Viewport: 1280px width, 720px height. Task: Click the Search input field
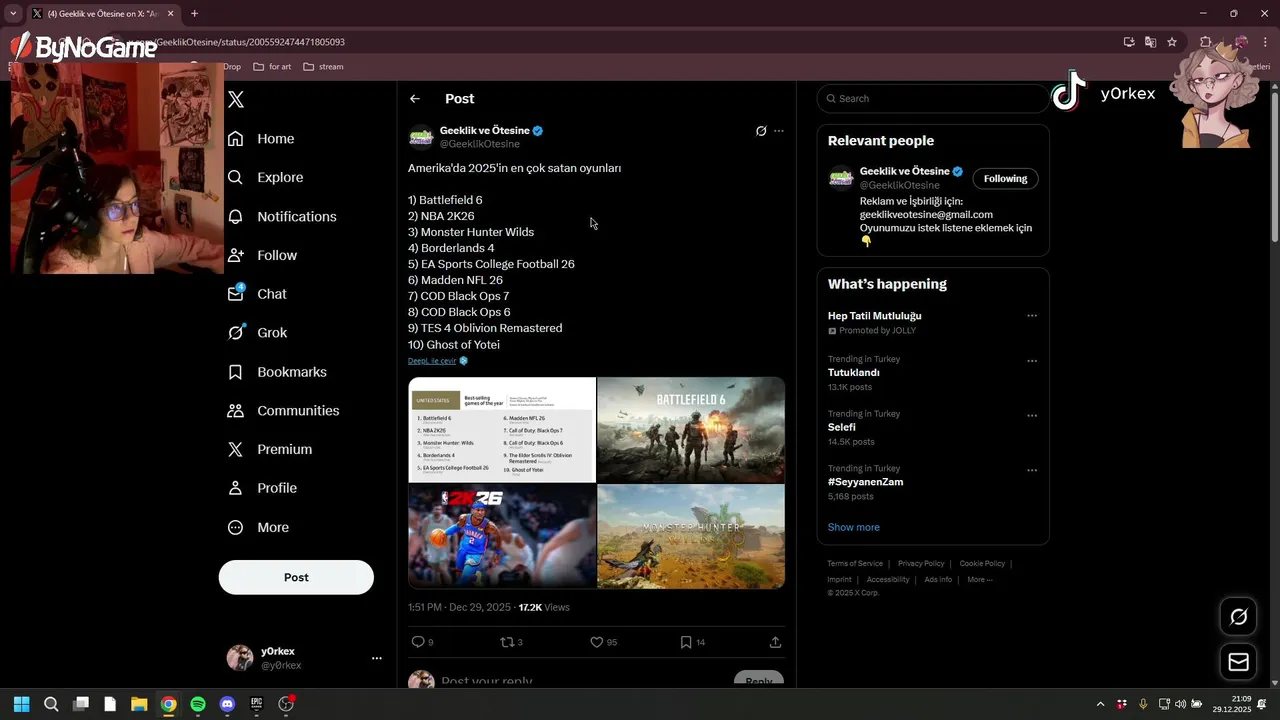[932, 98]
